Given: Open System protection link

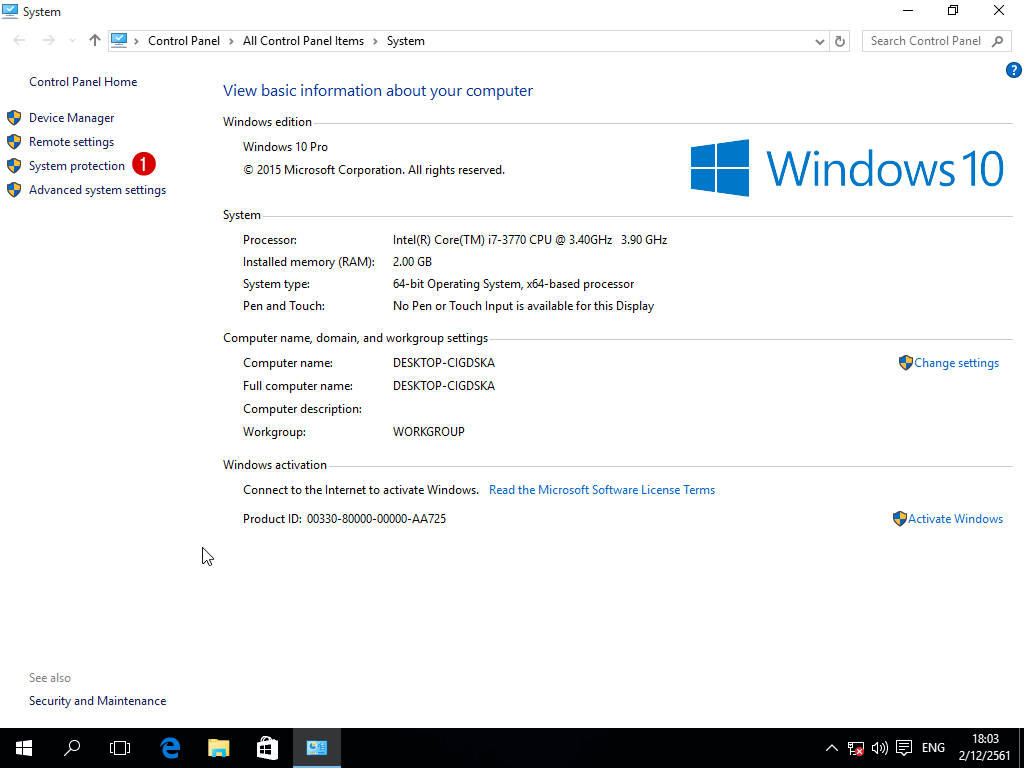Looking at the screenshot, I should click(76, 166).
